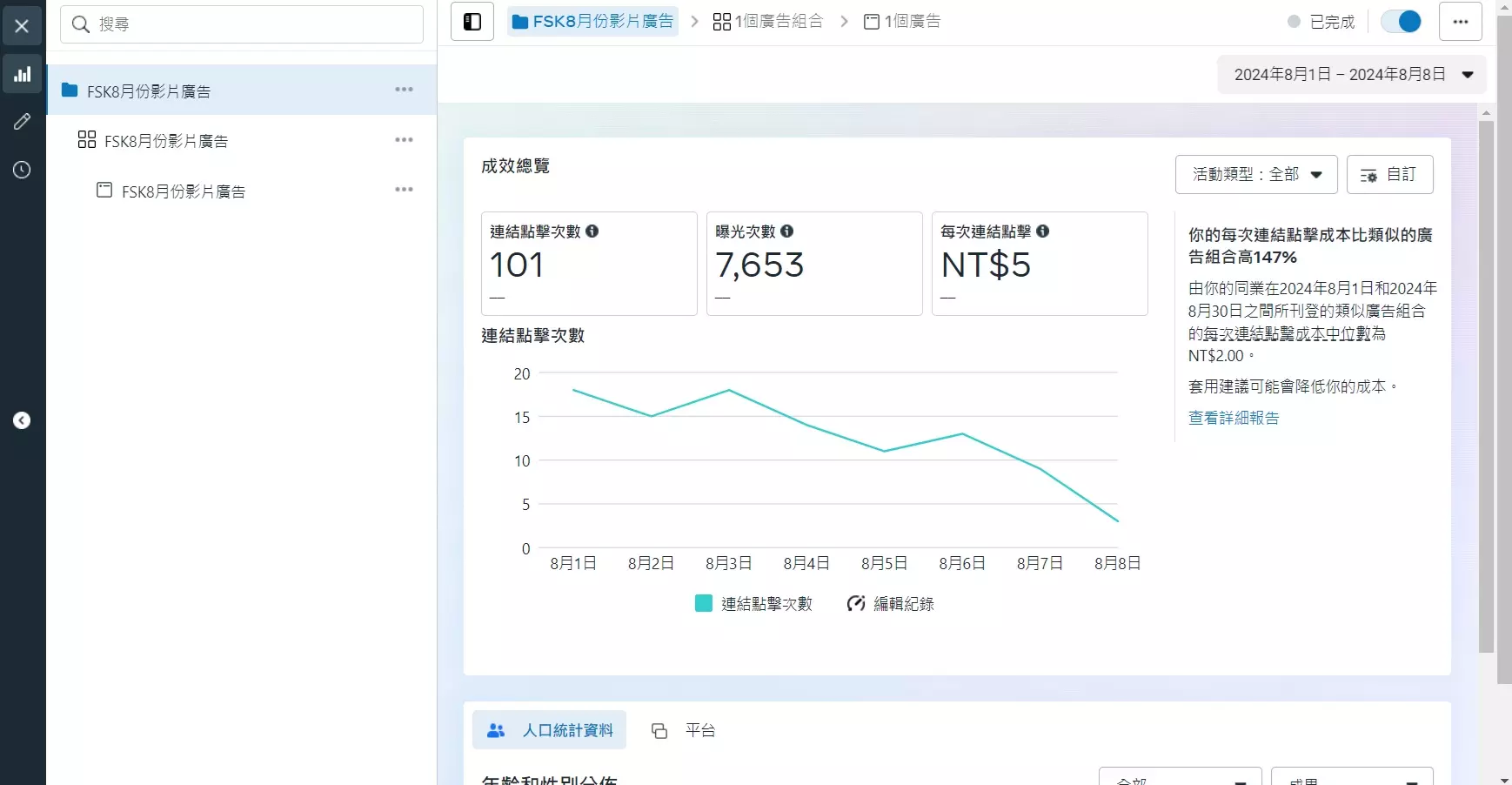
Task: Select the pencil edit icon in the sidebar
Action: pos(22,122)
